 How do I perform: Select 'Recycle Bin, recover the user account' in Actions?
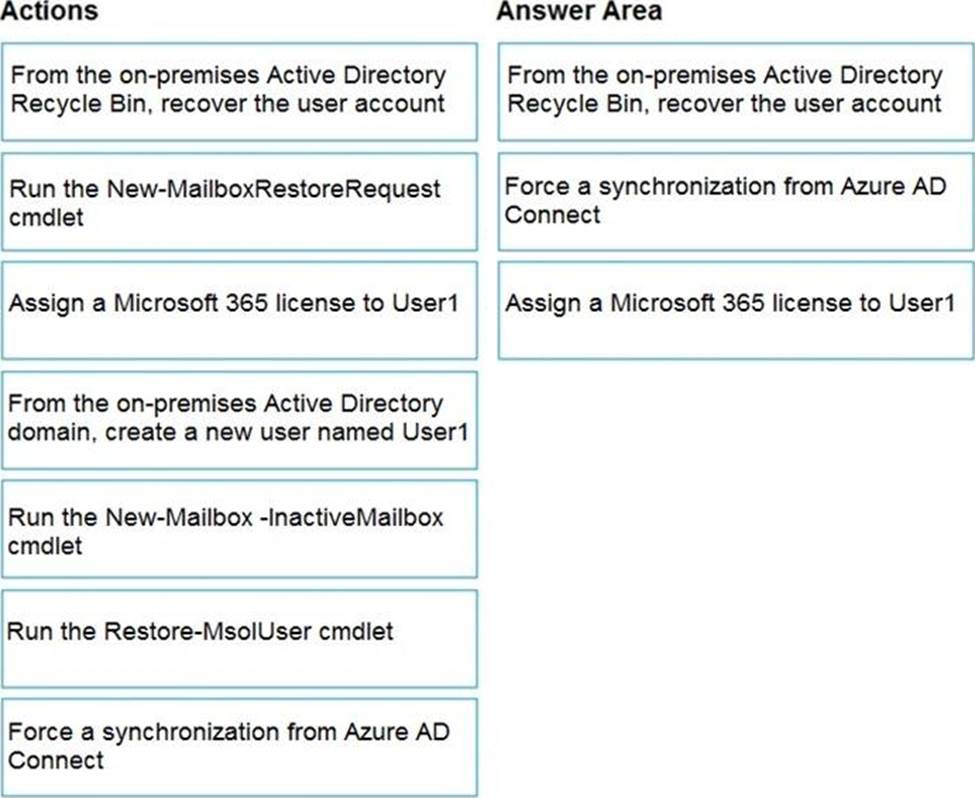239,91
